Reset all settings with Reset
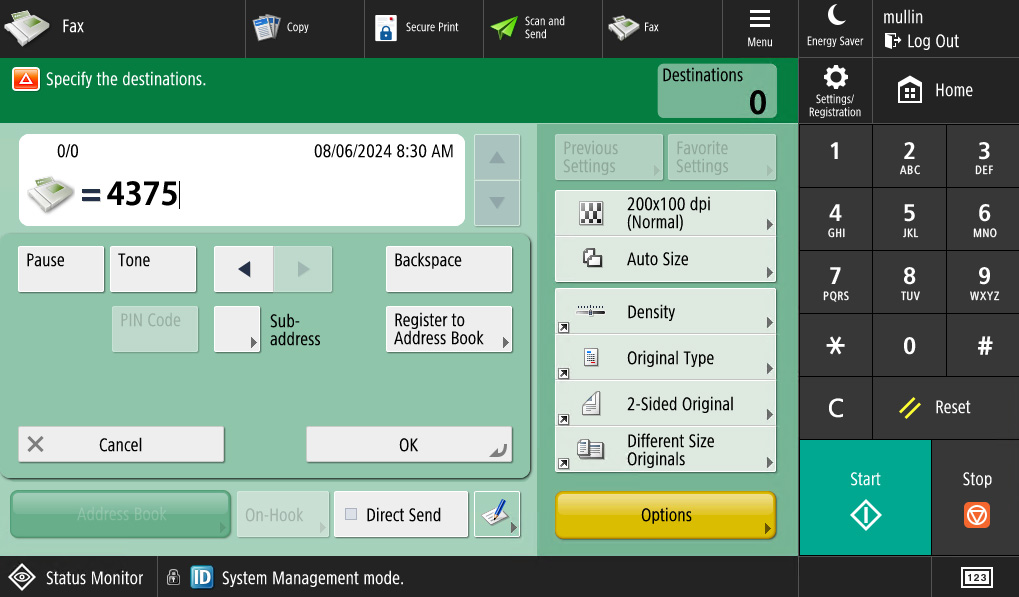 (946, 408)
